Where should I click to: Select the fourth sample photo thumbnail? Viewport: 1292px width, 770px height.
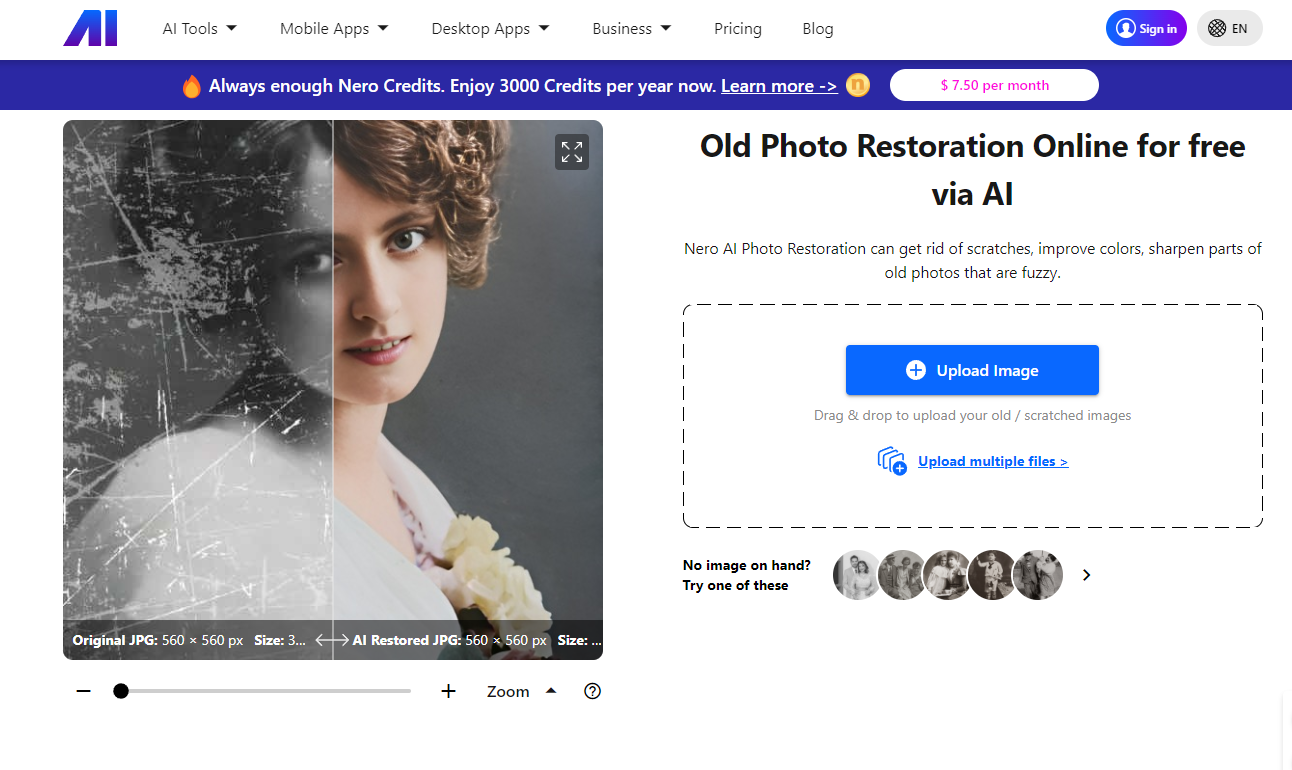[x=993, y=575]
